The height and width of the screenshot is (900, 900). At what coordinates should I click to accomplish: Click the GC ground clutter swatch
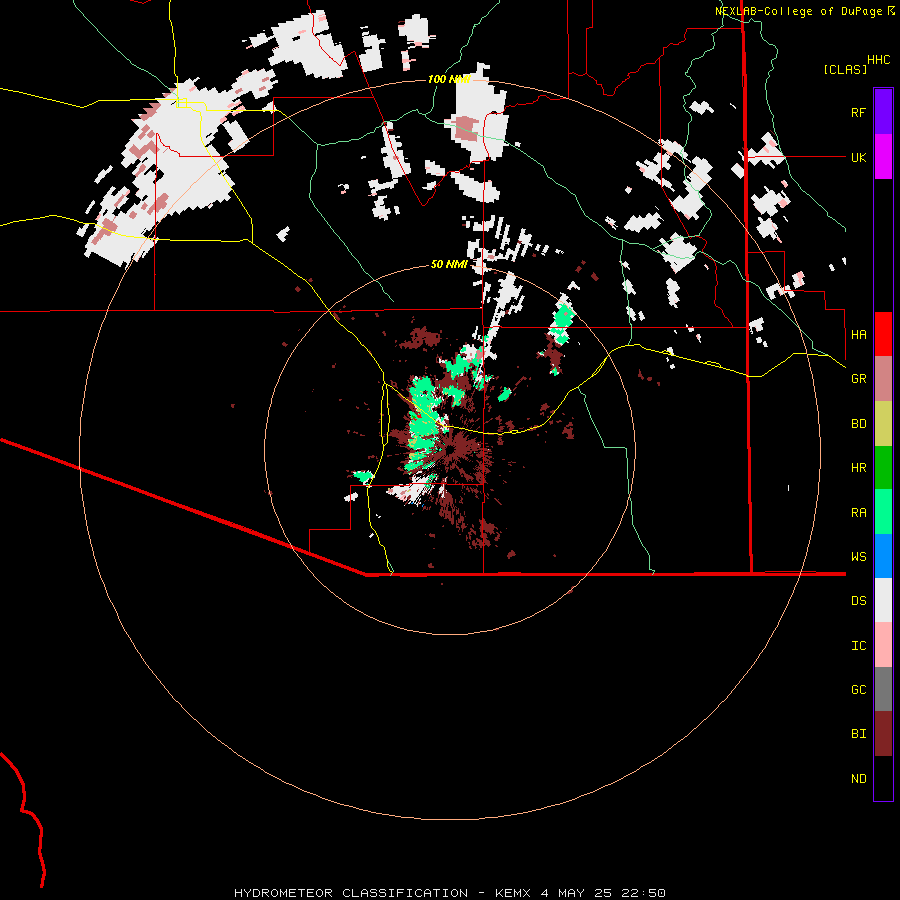pos(883,689)
